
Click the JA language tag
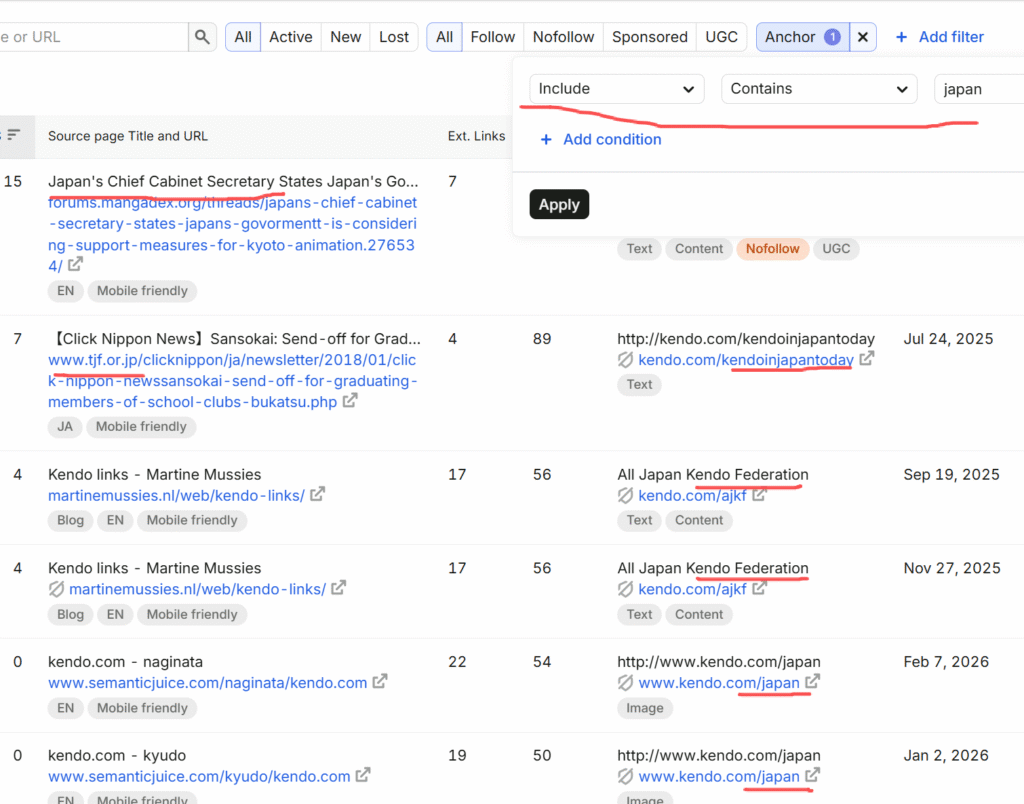tap(65, 426)
